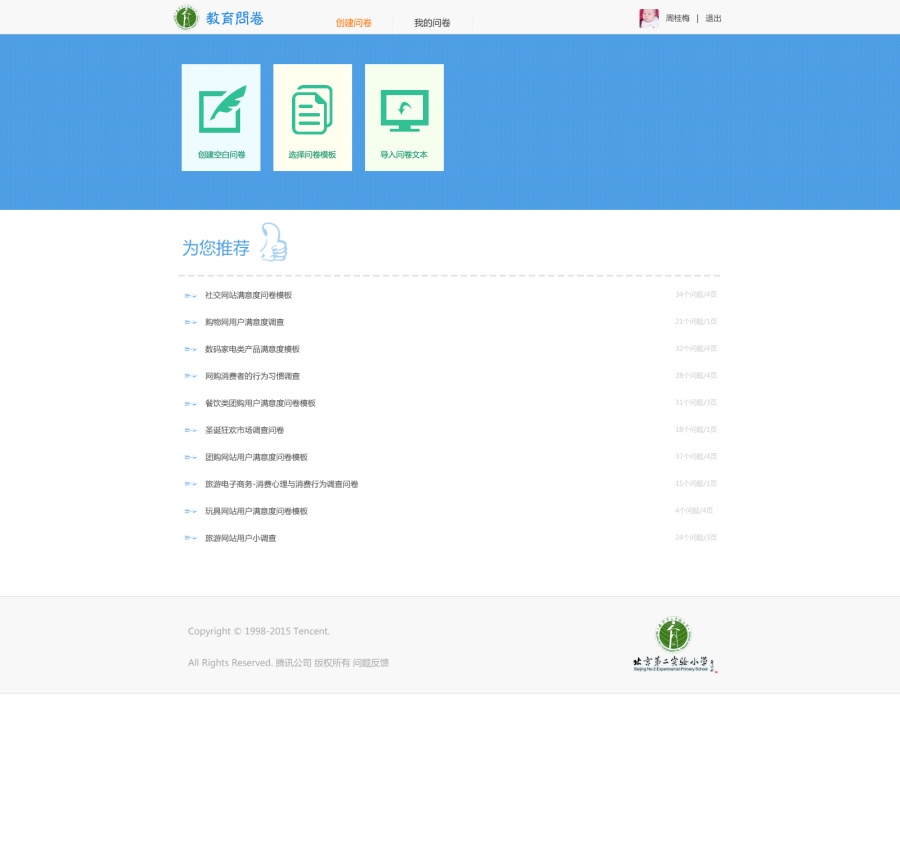Click the 32个问题/4页 count
Screen dimensions: 900x844
pyautogui.click(x=696, y=349)
